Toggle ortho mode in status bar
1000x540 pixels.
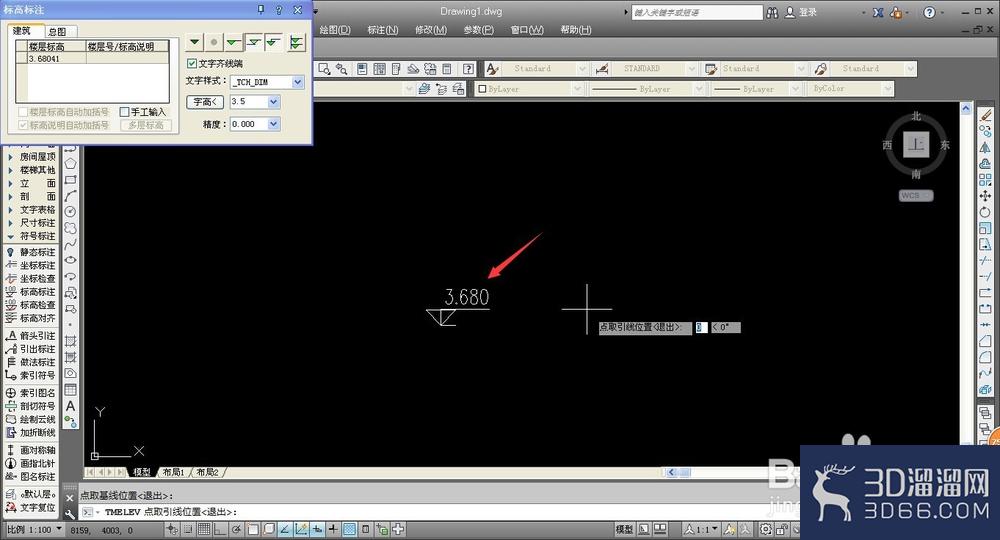click(219, 529)
